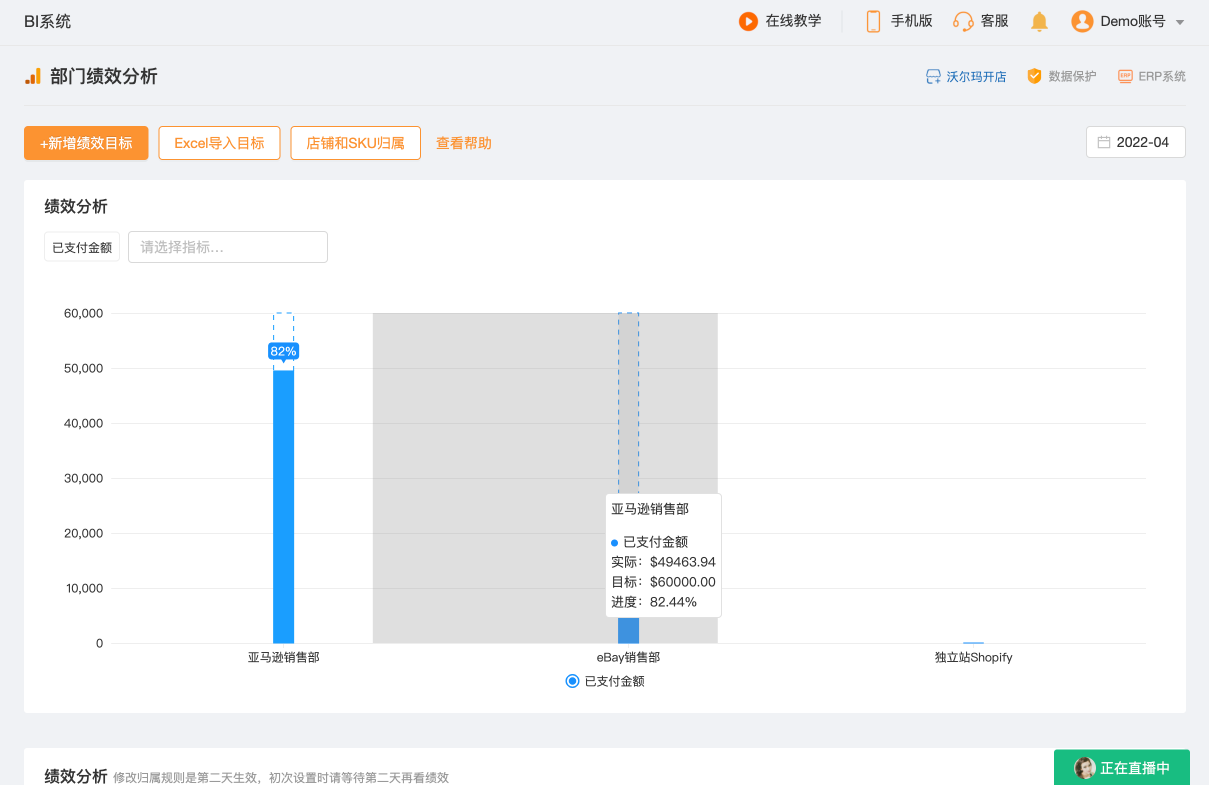Open the mobile version phone icon
Screen dimensions: 1209x785
point(873,21)
